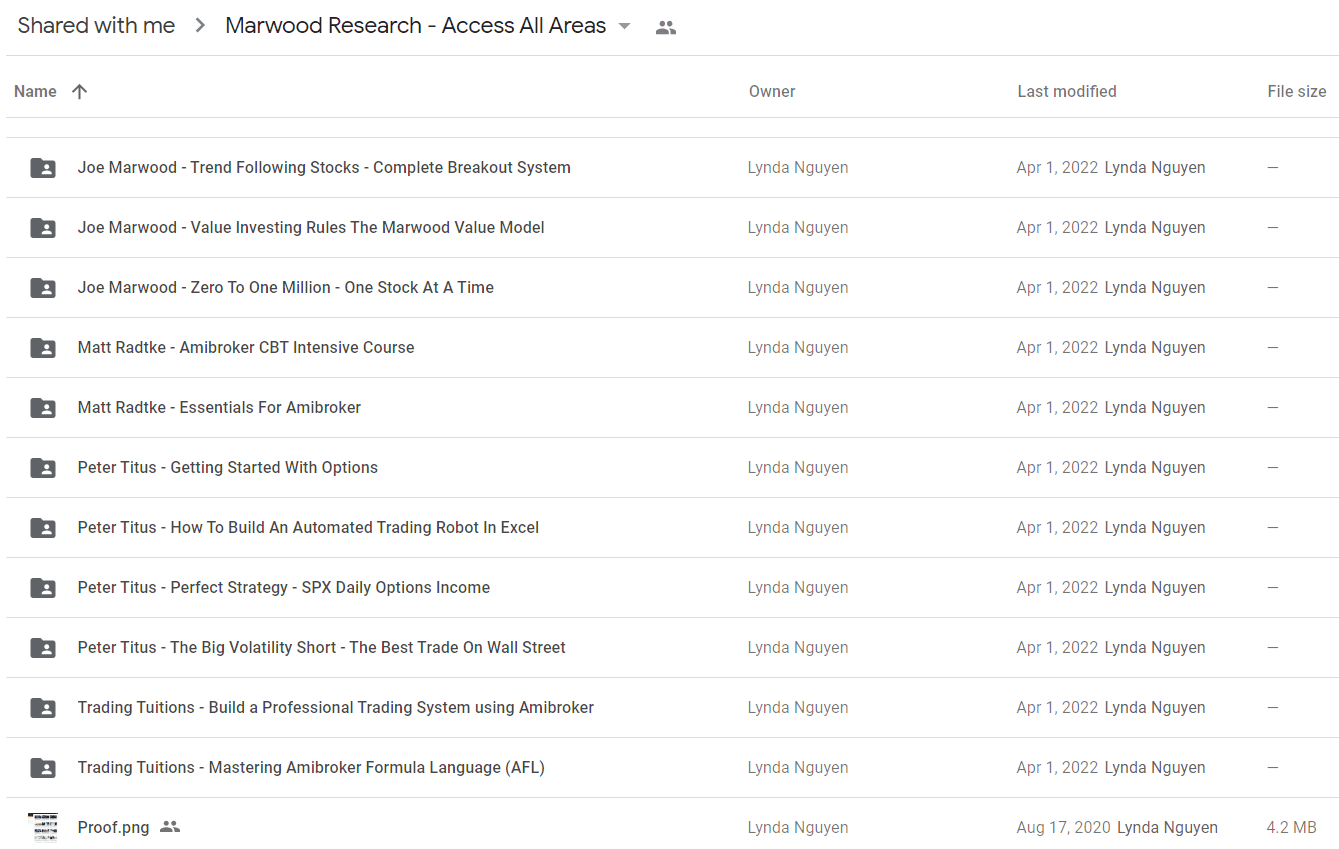Select the Proof.png file name
The width and height of the screenshot is (1339, 849).
(x=113, y=828)
